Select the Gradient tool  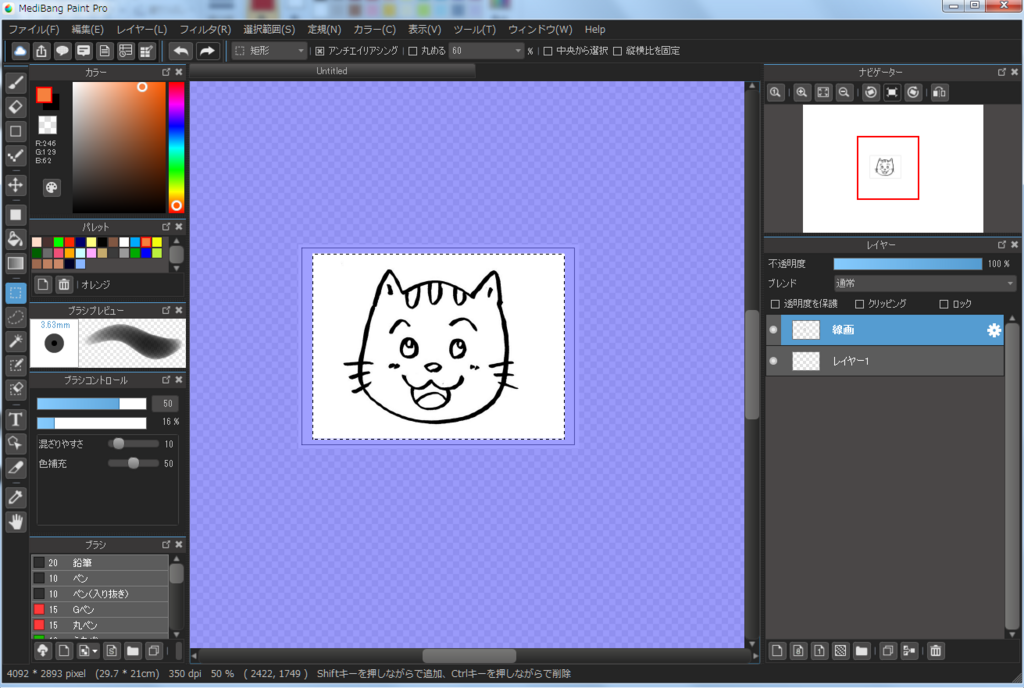point(16,263)
